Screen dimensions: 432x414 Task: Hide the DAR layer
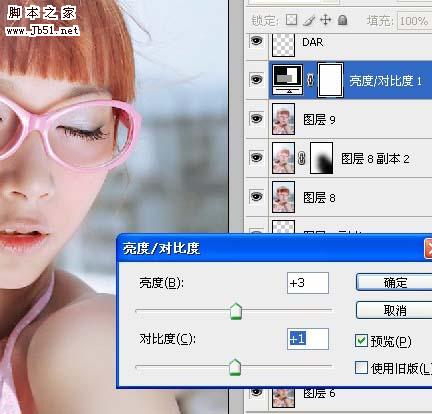257,41
